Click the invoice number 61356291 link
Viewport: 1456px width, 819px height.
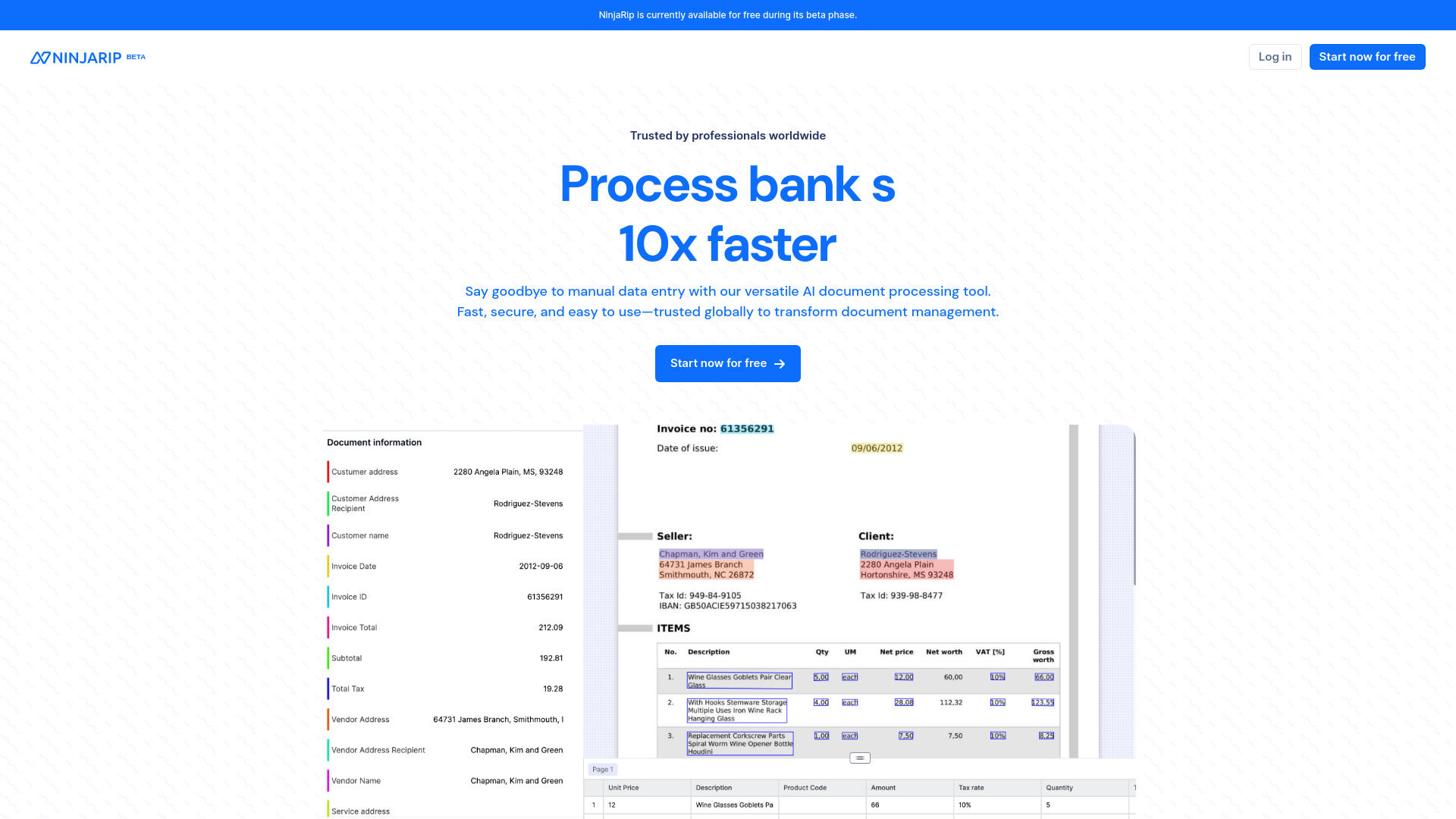[747, 428]
